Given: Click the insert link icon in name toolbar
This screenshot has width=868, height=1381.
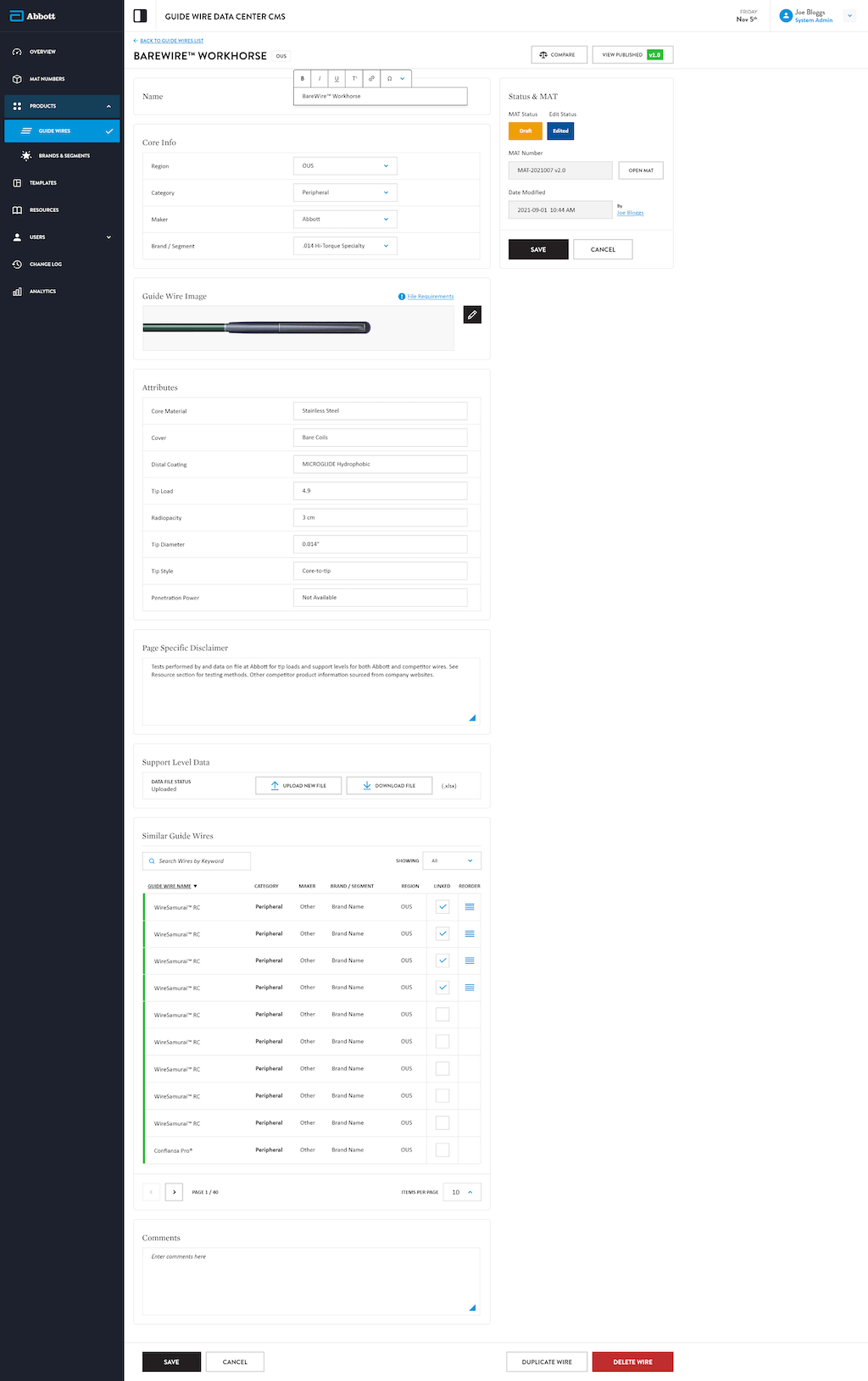Looking at the screenshot, I should [371, 79].
